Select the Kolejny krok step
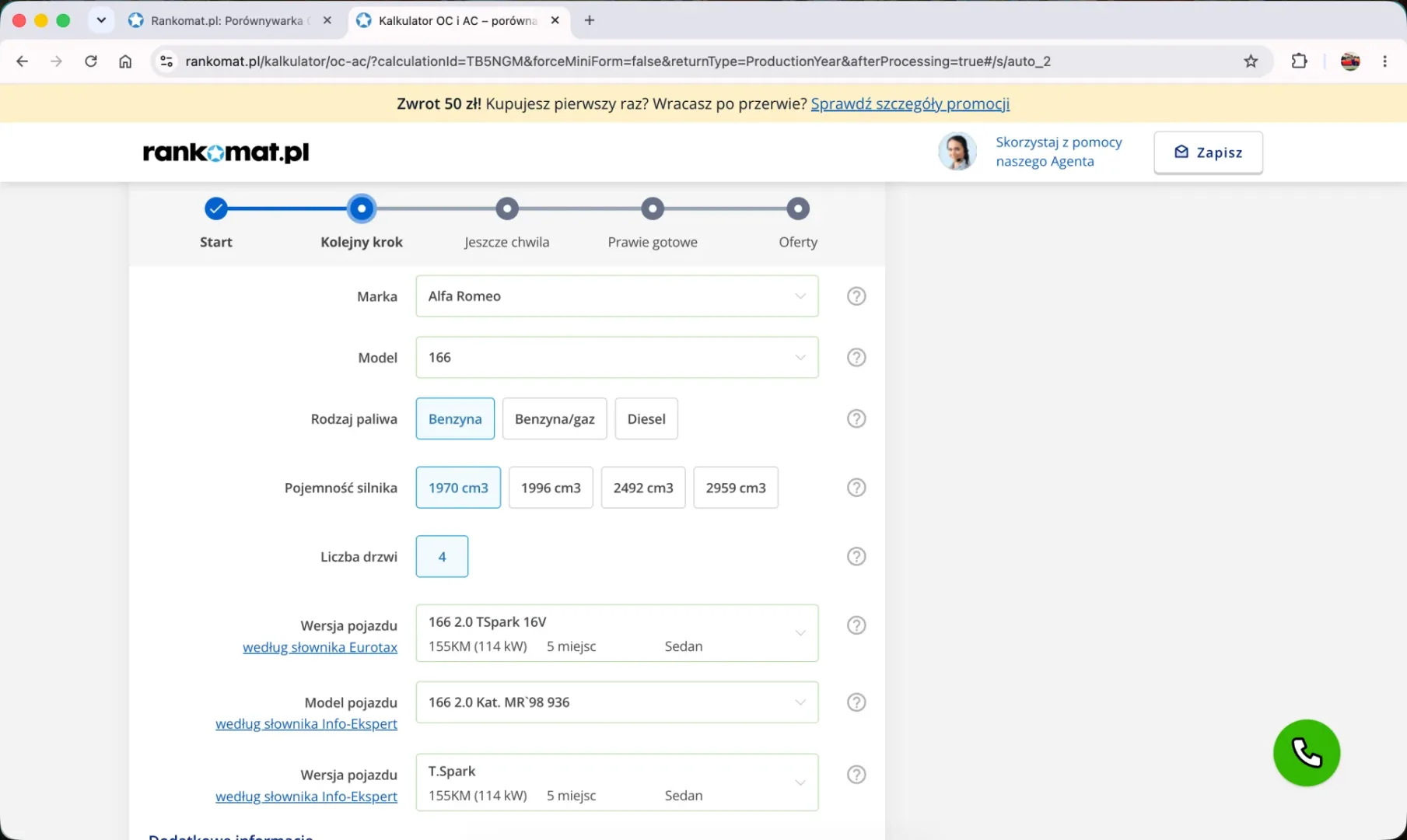Viewport: 1407px width, 840px height. pyautogui.click(x=362, y=208)
